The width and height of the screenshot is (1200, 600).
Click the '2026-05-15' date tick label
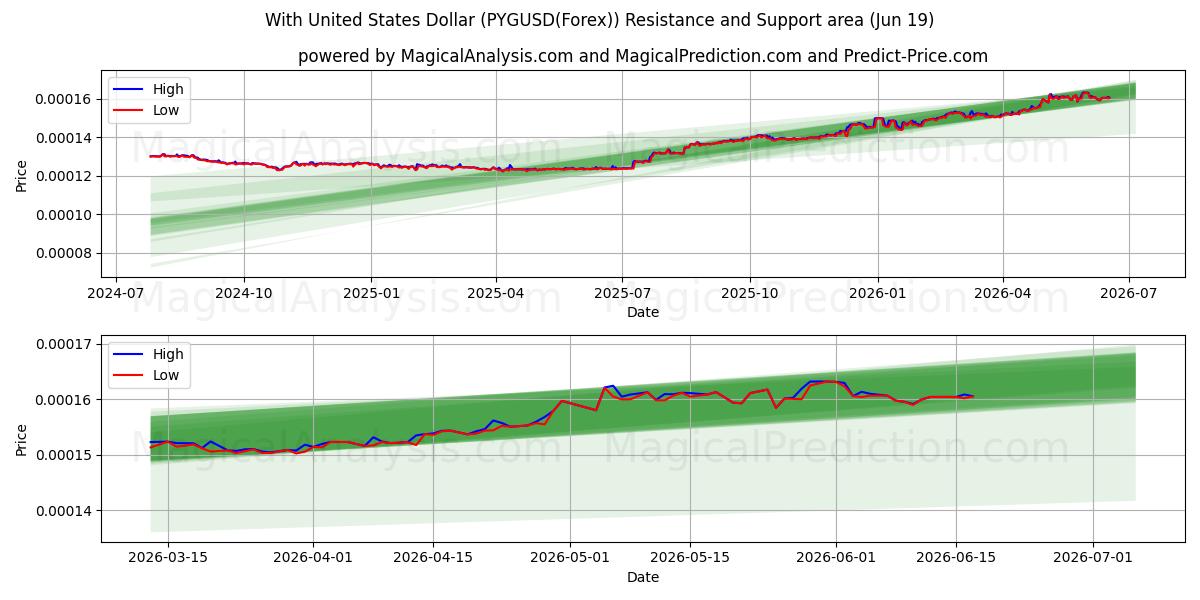[x=690, y=558]
